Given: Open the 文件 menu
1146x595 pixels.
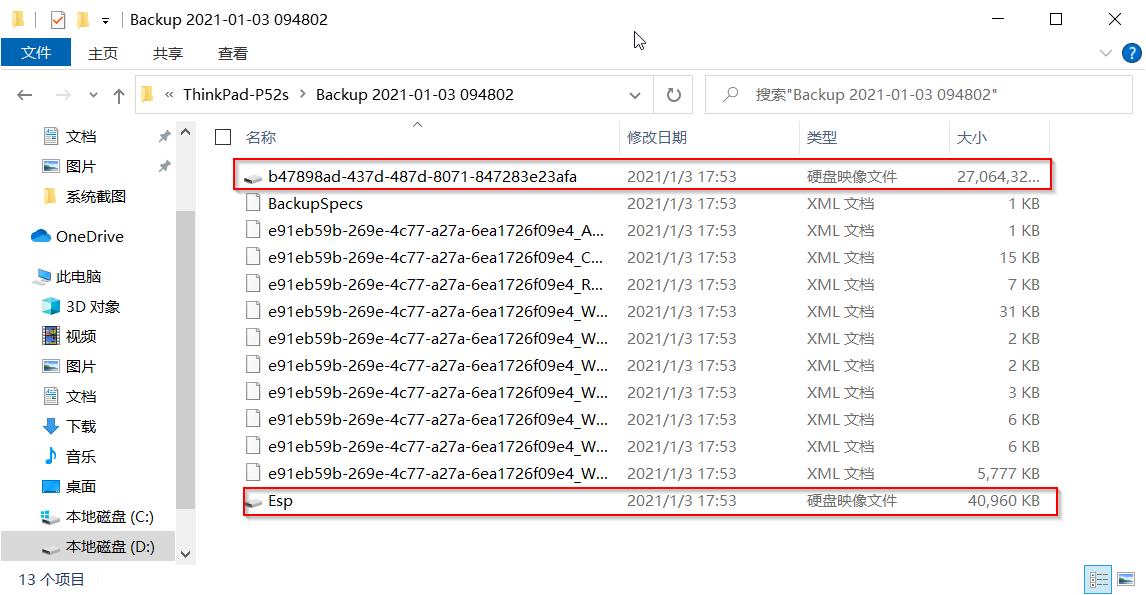Looking at the screenshot, I should (x=36, y=53).
